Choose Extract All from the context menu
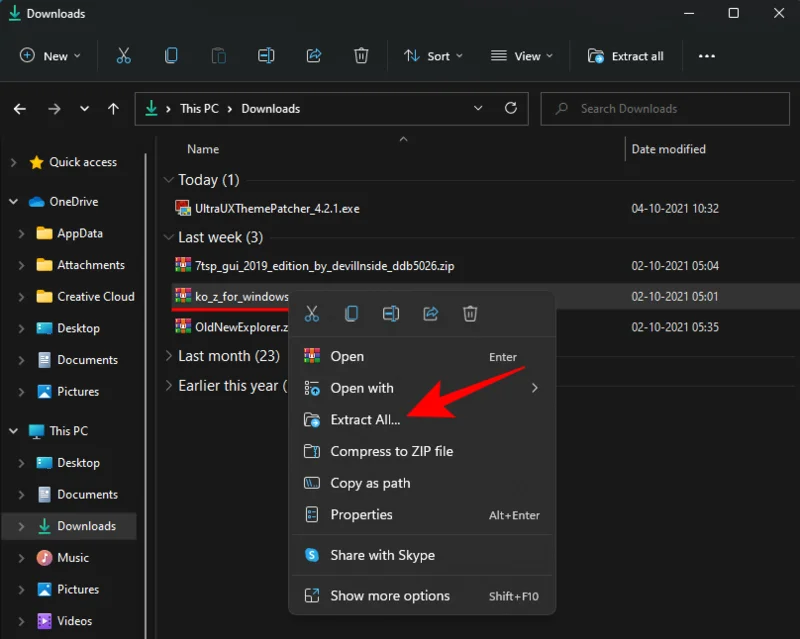 click(365, 420)
